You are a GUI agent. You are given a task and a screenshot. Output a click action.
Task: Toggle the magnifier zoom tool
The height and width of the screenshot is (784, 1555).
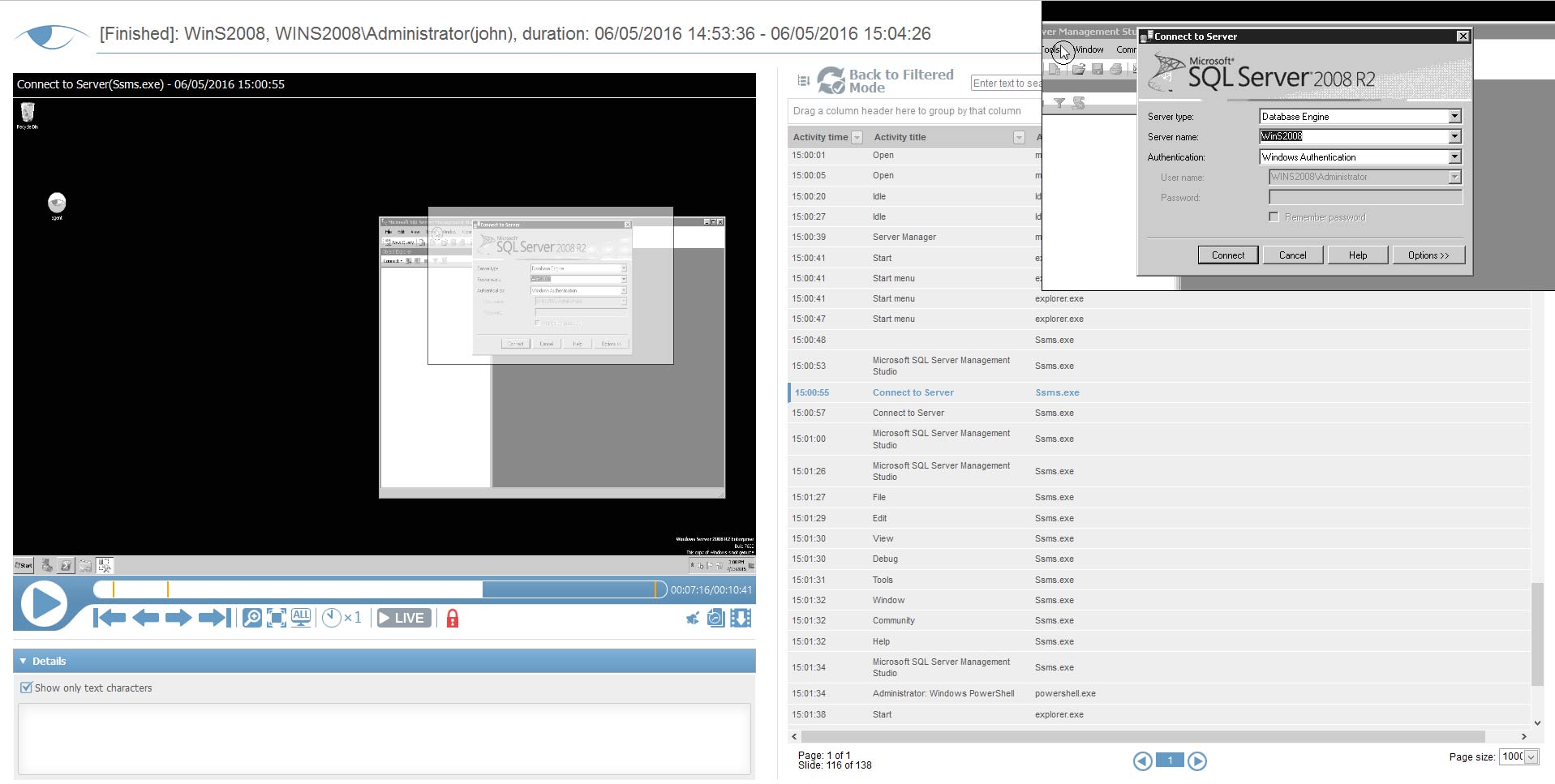point(251,618)
